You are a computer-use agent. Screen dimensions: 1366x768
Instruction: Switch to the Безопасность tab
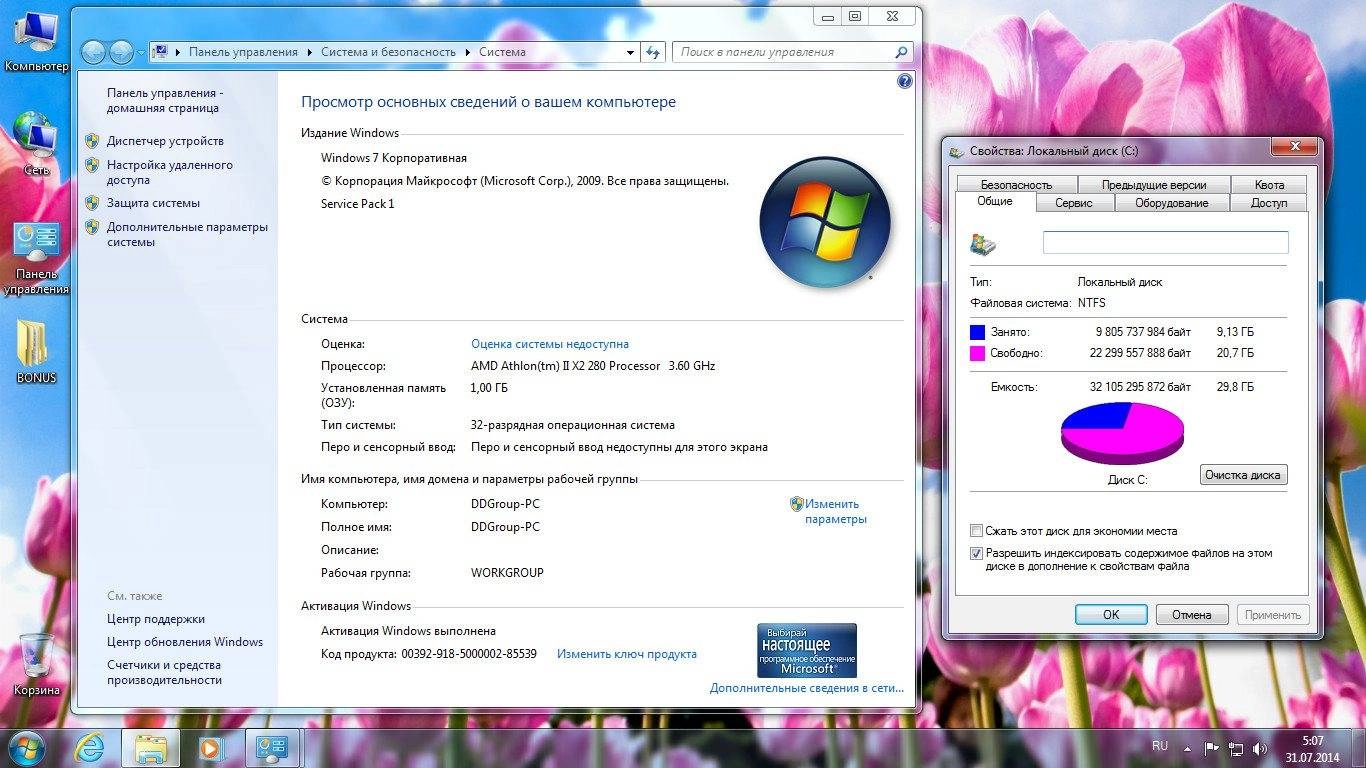(1016, 185)
